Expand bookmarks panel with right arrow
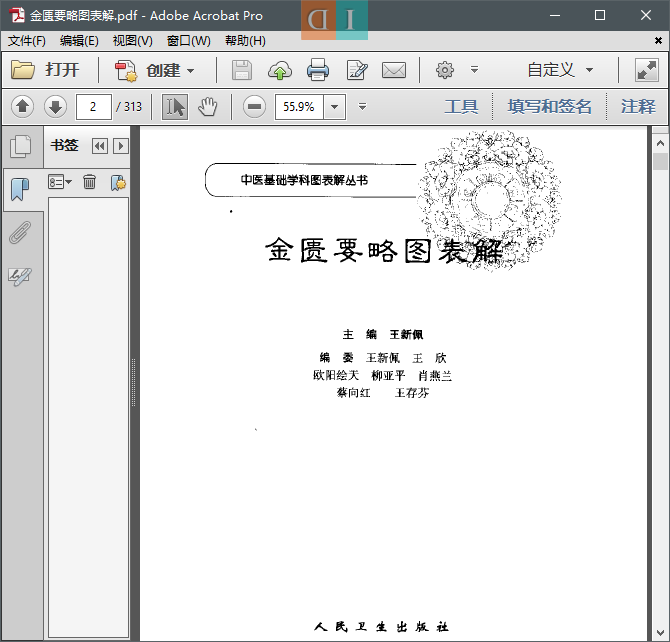The width and height of the screenshot is (670, 642). (121, 146)
